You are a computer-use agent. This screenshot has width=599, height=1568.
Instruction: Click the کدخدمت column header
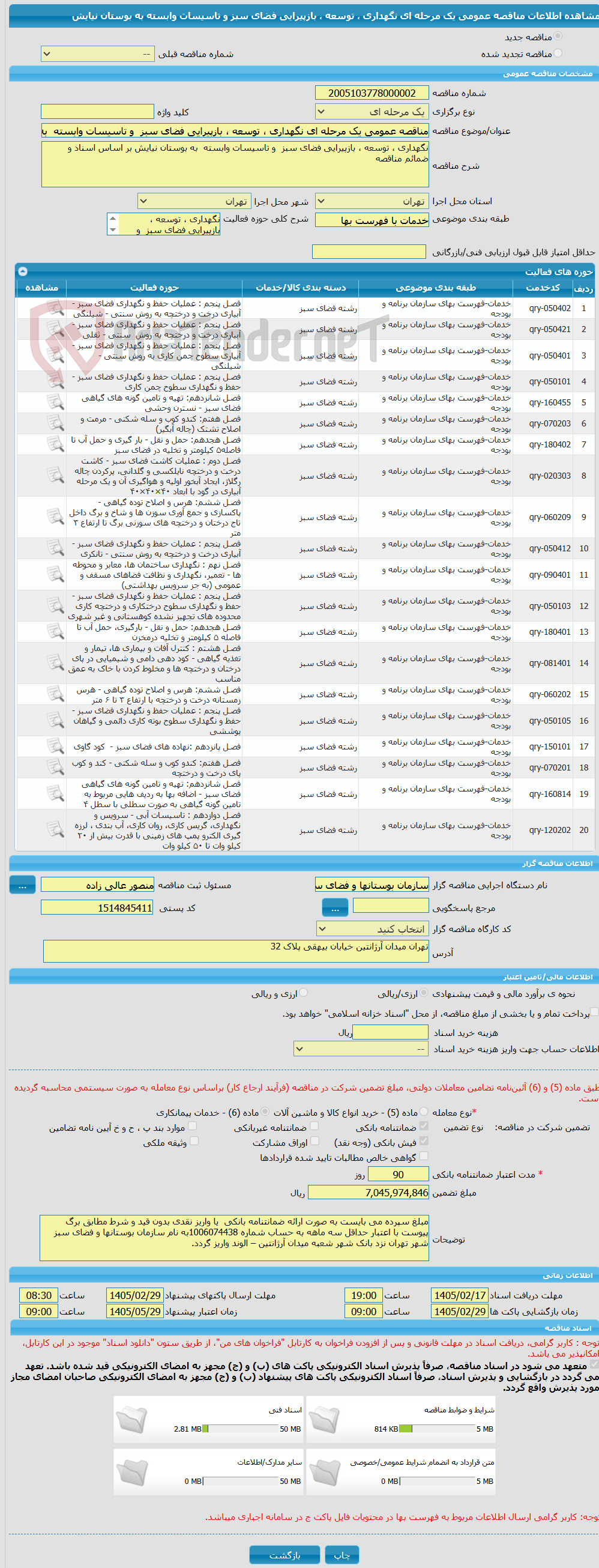[x=543, y=287]
